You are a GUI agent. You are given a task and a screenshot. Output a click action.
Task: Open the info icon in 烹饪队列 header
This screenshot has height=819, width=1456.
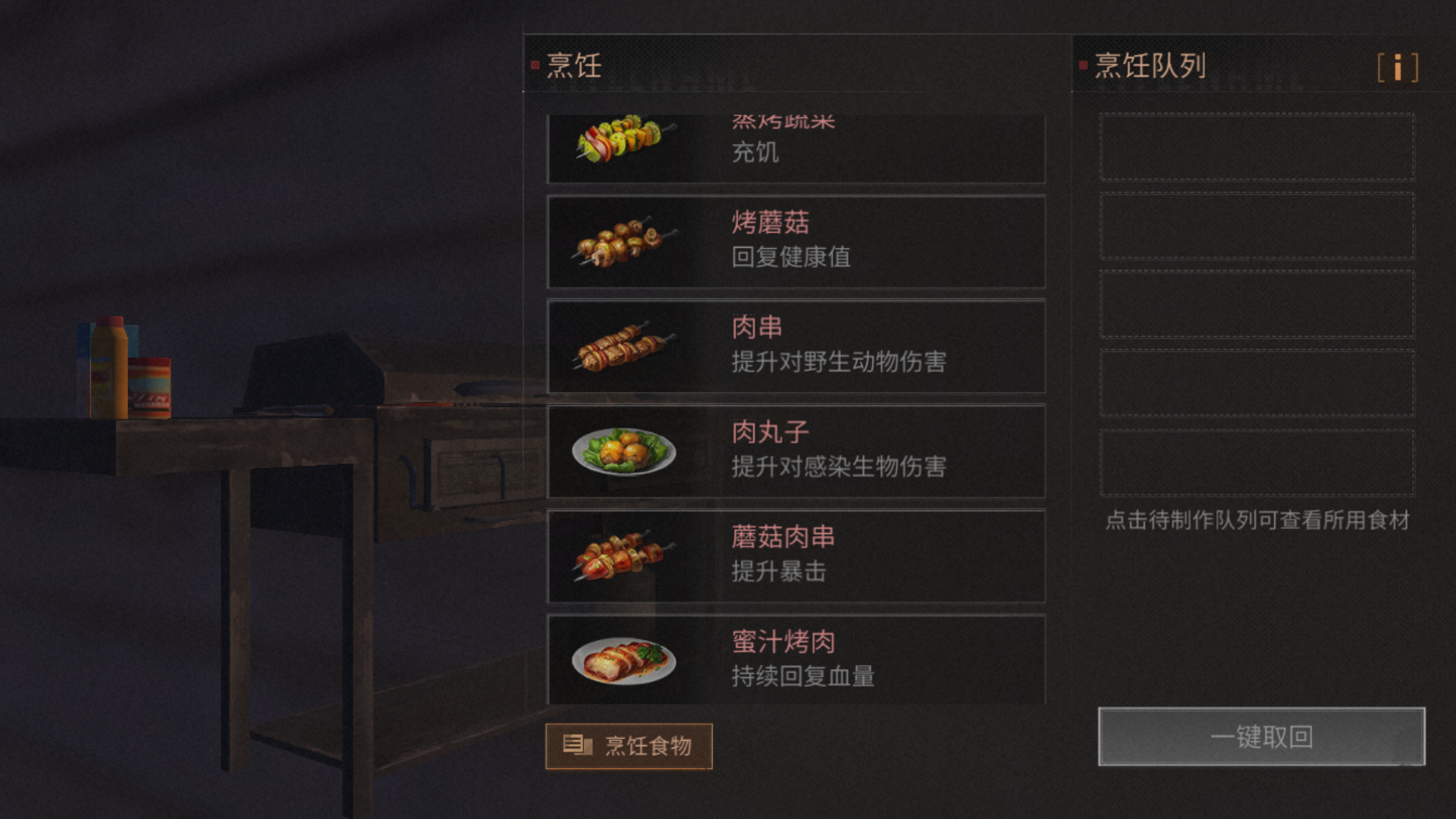(1398, 67)
